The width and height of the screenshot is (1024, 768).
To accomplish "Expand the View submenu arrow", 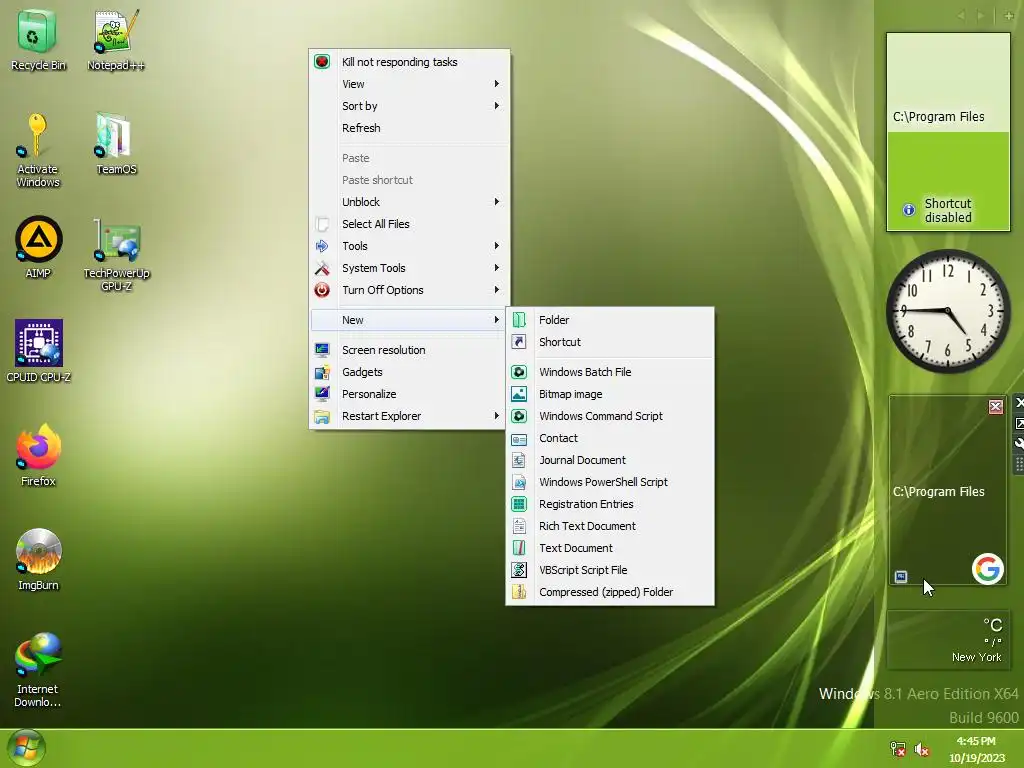I will (497, 84).
